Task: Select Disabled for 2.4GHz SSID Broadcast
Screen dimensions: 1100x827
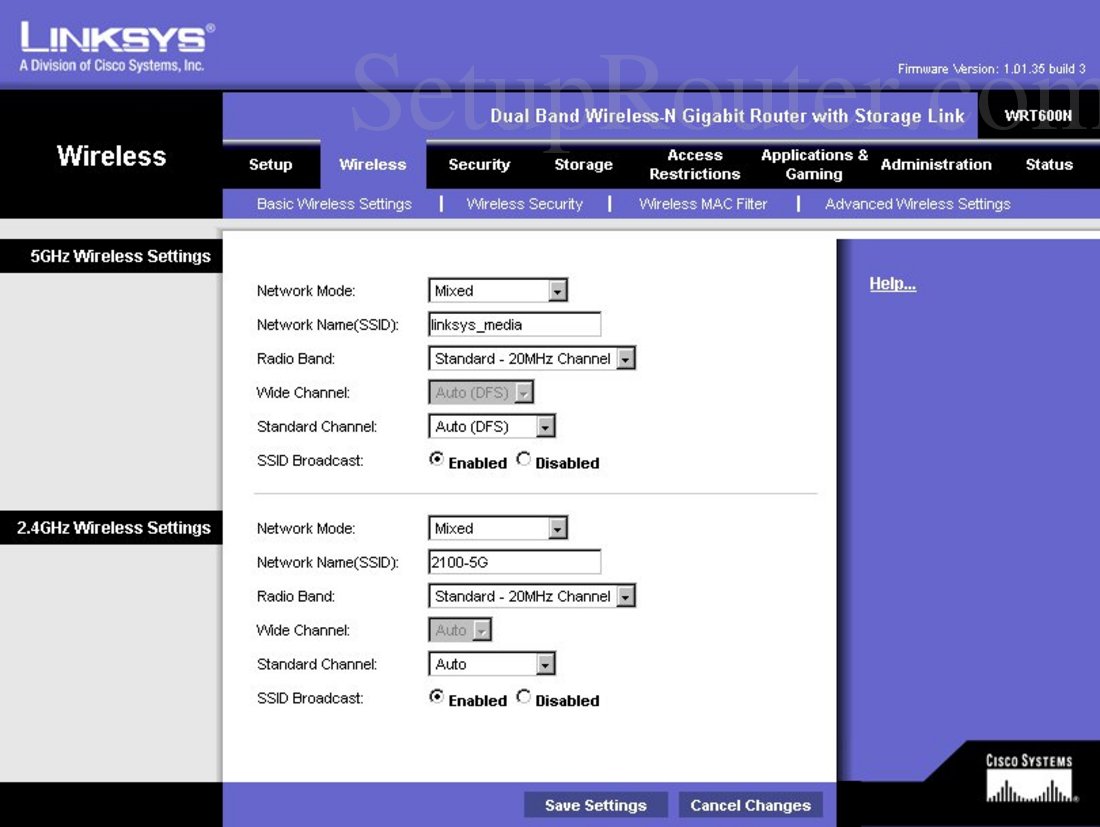Action: pos(523,696)
